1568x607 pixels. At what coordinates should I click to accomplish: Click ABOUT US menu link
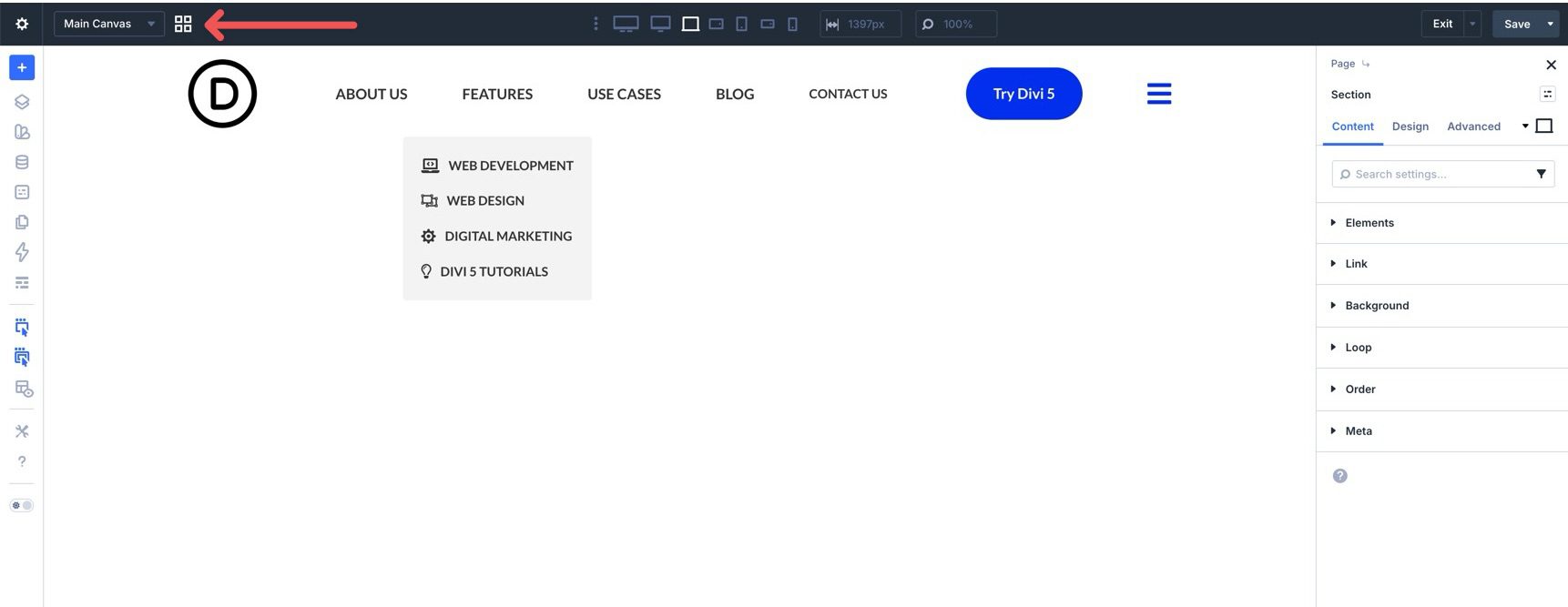pos(372,94)
